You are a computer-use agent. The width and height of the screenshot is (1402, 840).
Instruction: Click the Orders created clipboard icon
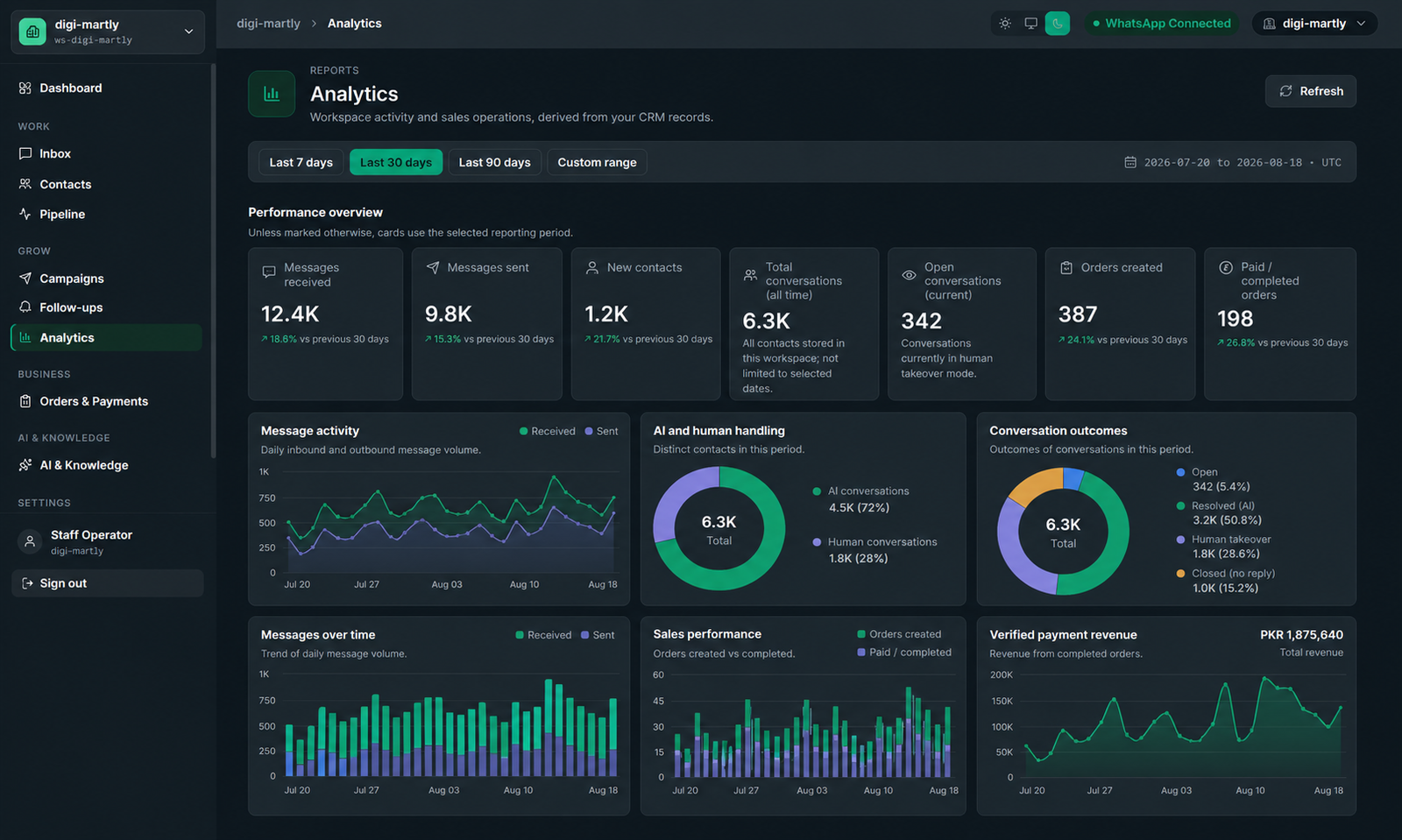(1066, 268)
